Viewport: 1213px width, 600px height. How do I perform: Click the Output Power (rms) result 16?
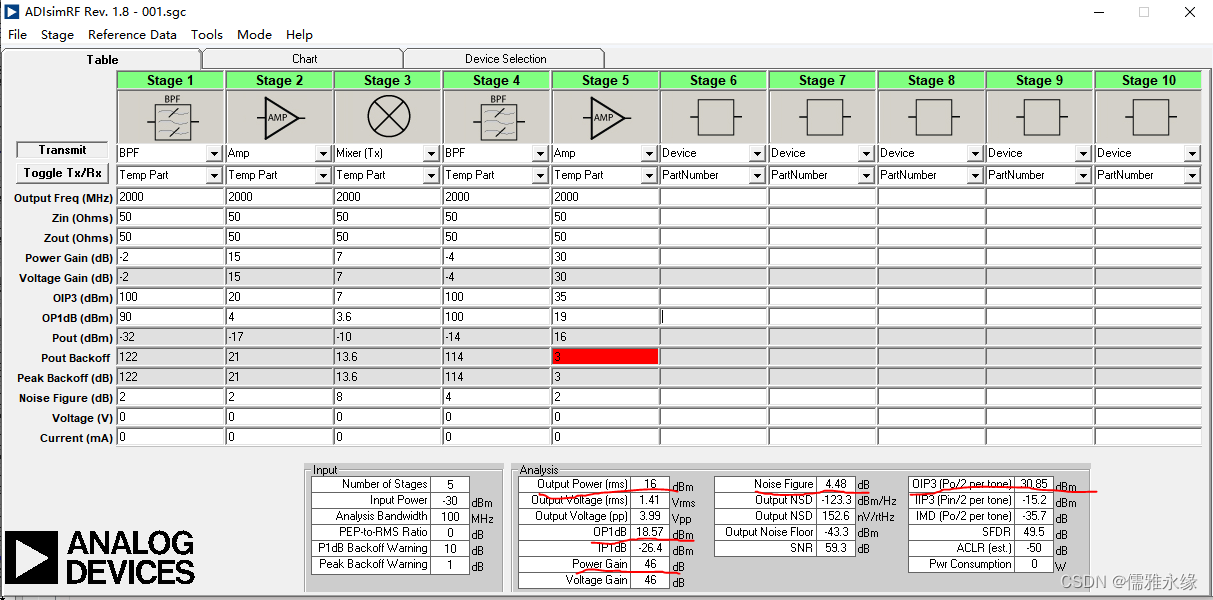click(x=649, y=484)
